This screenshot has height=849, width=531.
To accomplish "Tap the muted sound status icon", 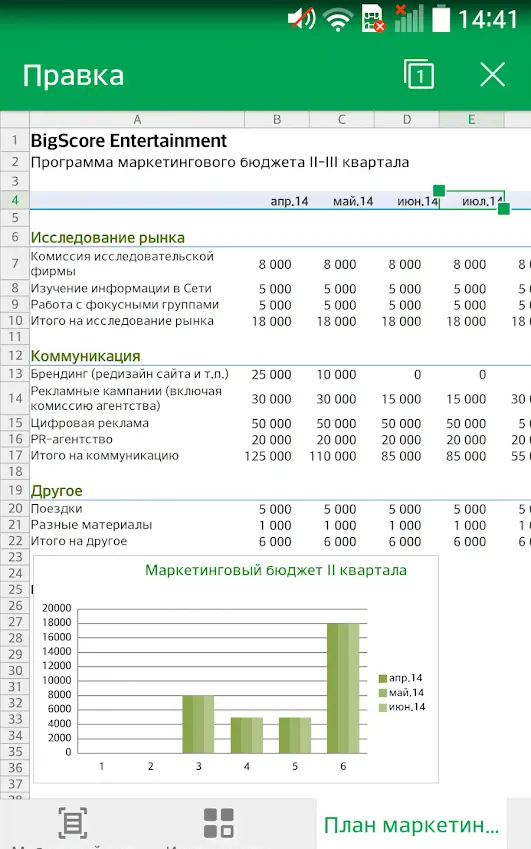I will click(x=301, y=19).
